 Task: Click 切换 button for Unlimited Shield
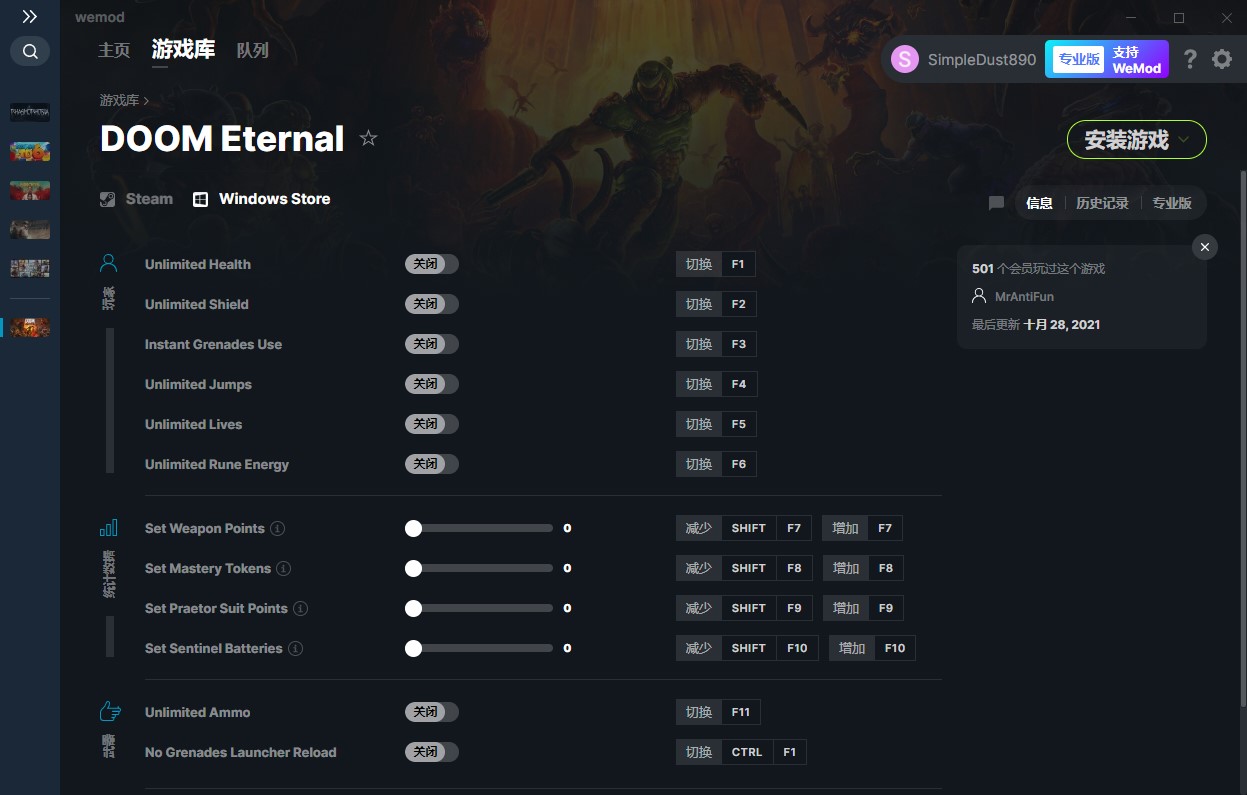pyautogui.click(x=699, y=304)
